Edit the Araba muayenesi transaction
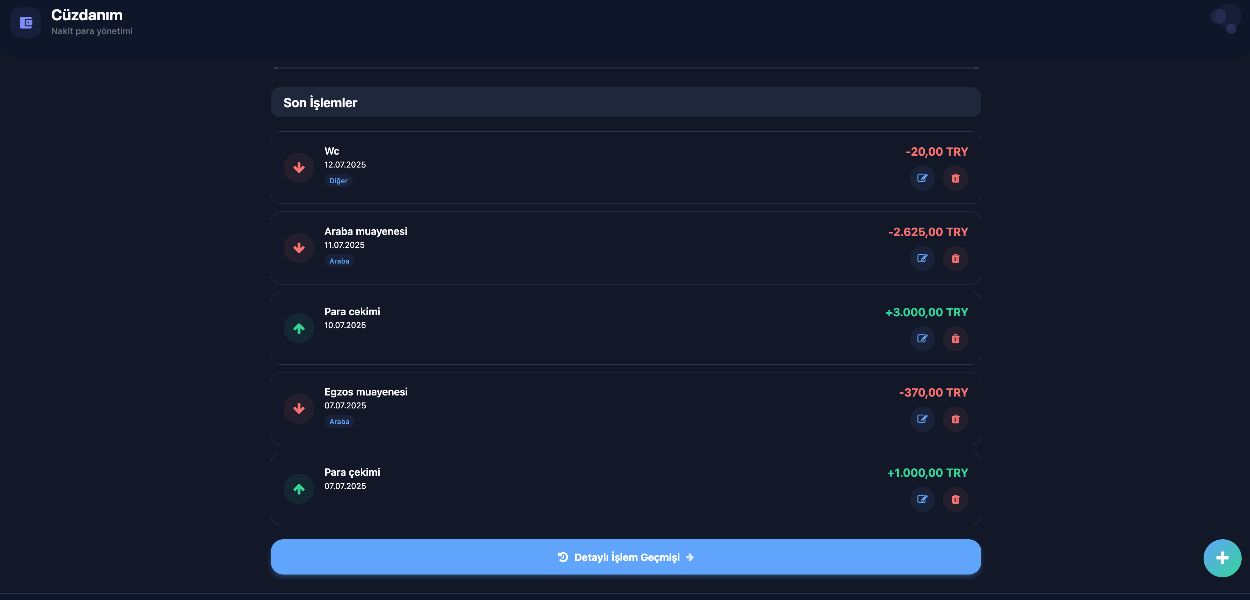 [922, 259]
